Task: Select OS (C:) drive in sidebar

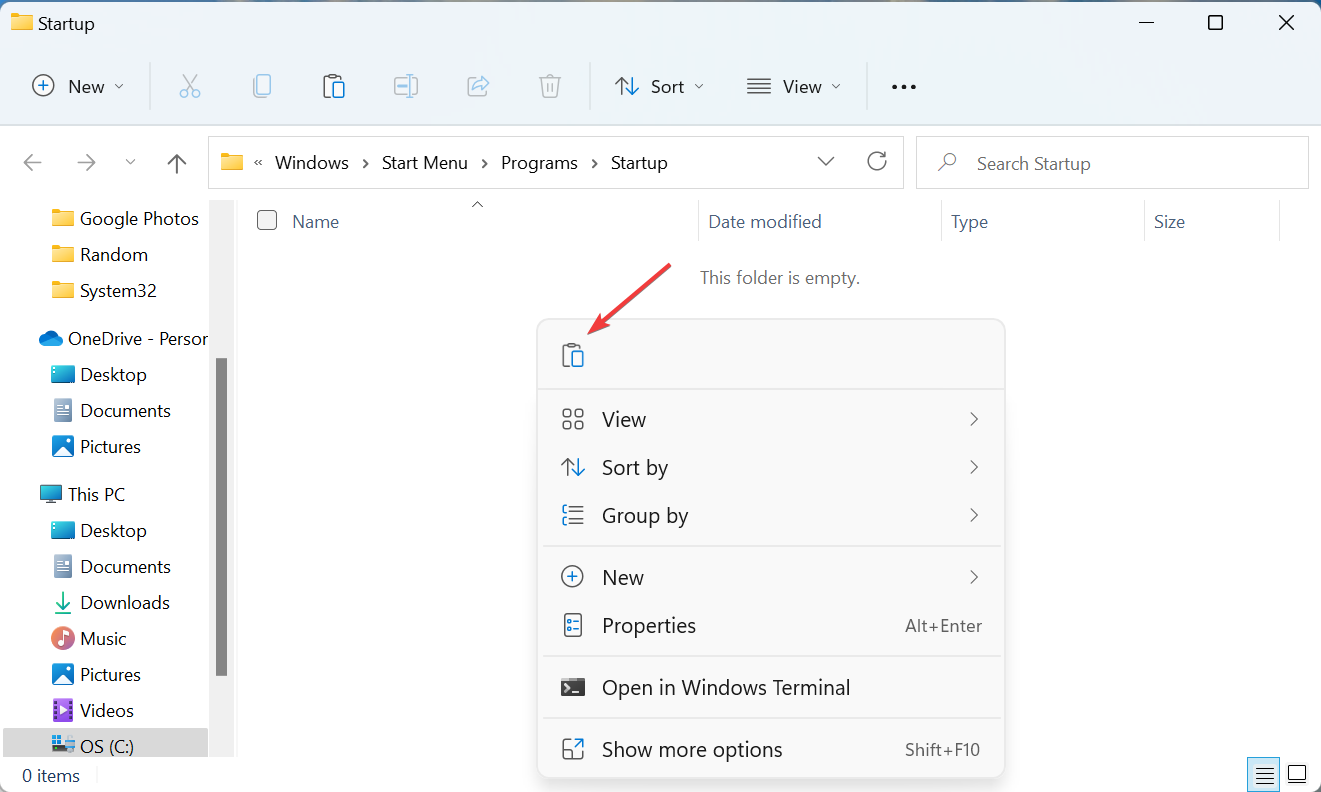Action: pos(106,746)
